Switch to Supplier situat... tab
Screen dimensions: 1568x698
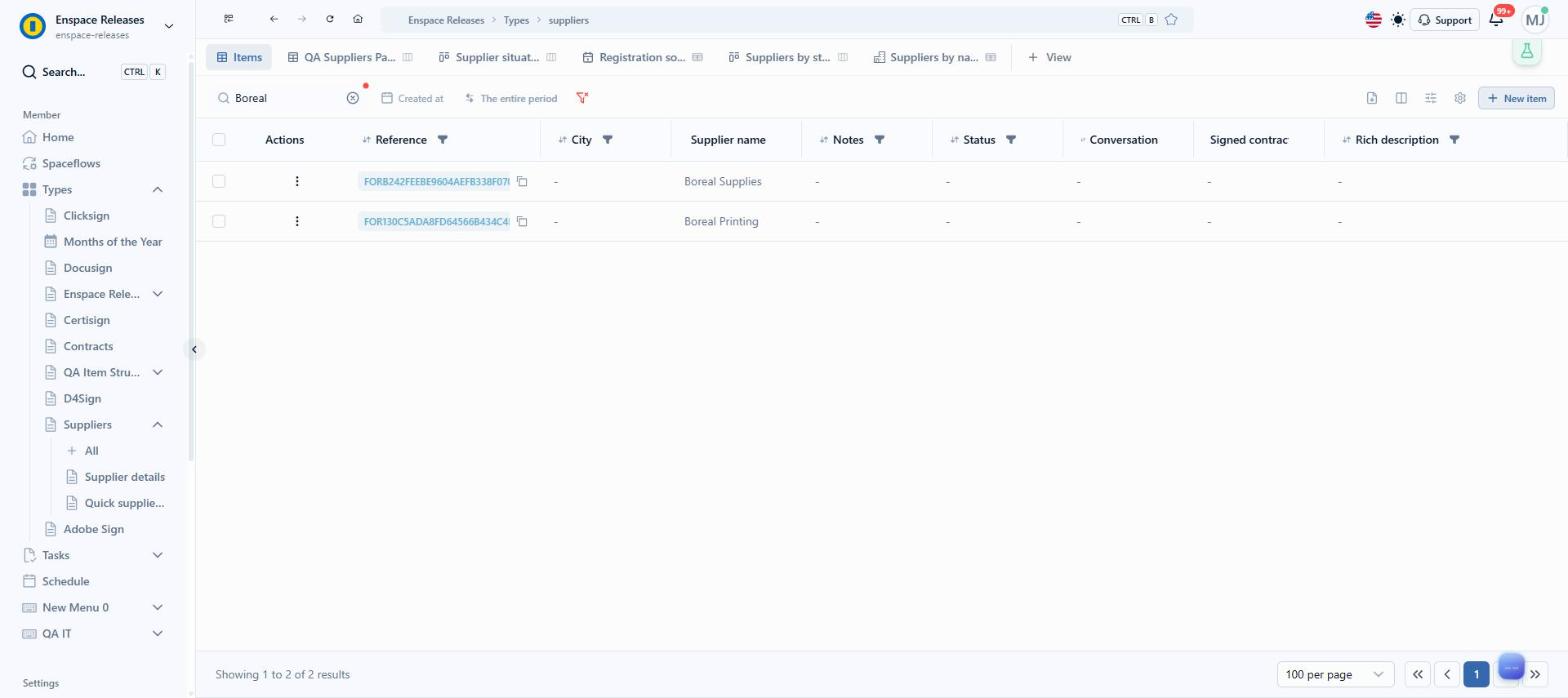pos(497,57)
